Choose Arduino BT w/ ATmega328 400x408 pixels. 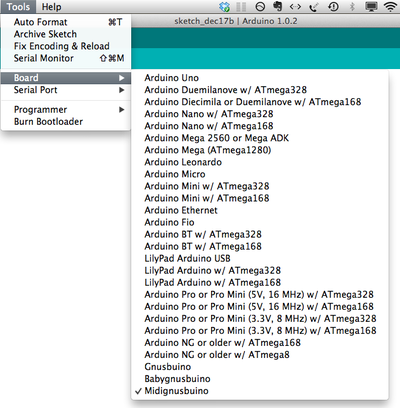pyautogui.click(x=260, y=234)
